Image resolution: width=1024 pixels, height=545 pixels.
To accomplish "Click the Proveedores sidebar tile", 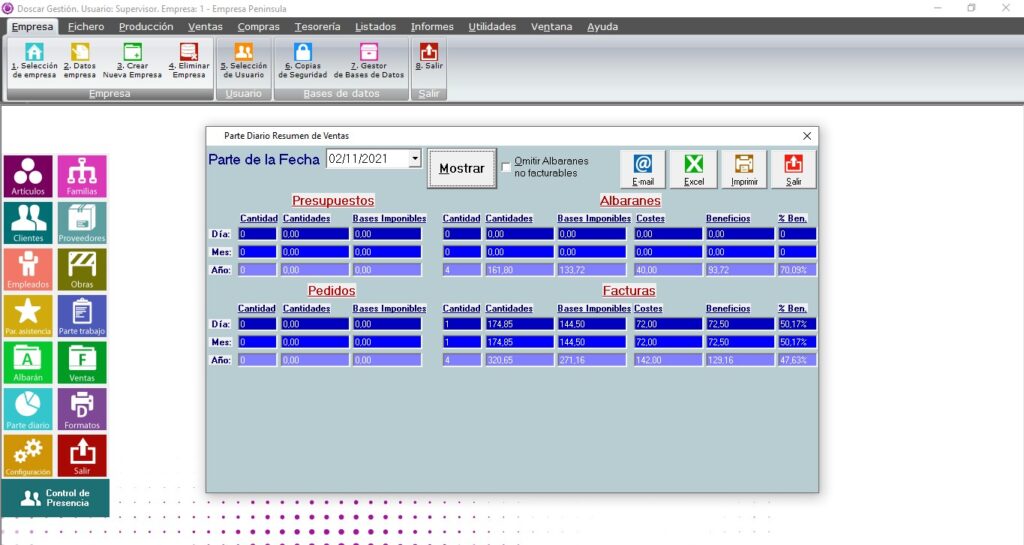I will [x=82, y=223].
